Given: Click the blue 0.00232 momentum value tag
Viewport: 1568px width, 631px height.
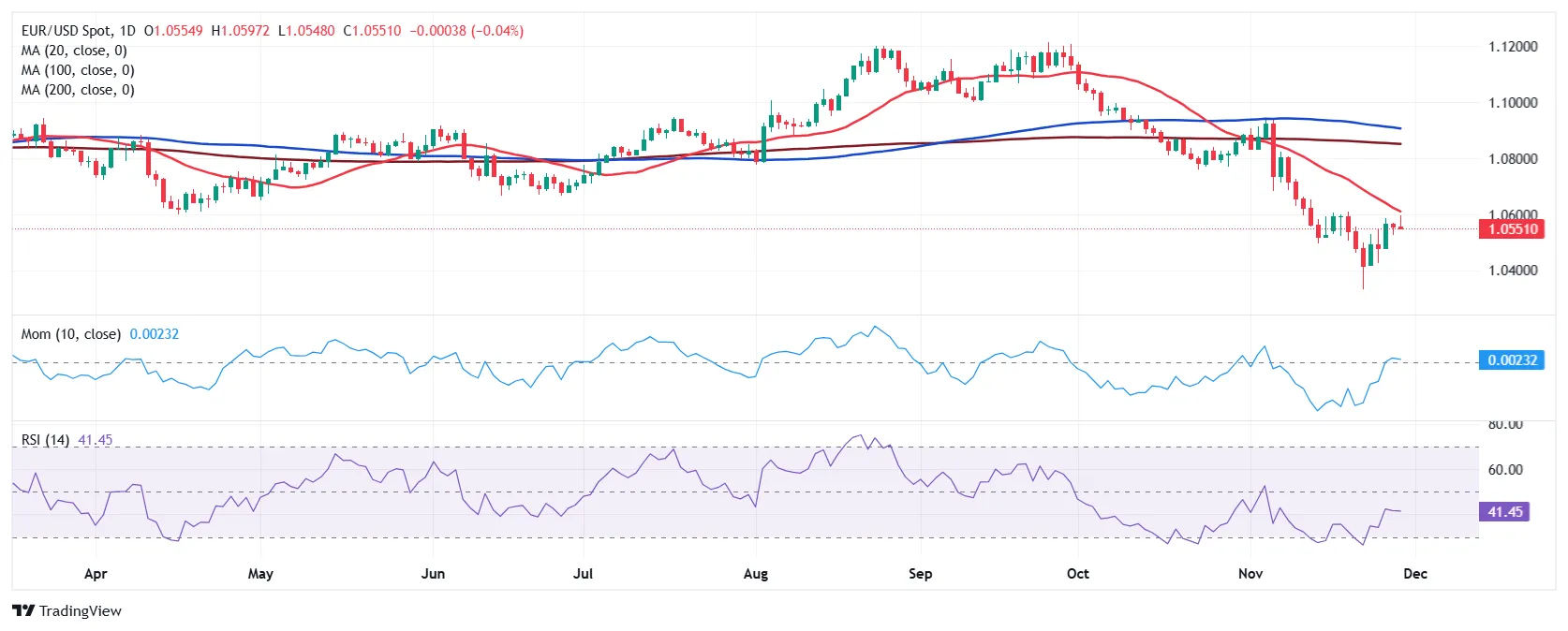Looking at the screenshot, I should (1511, 360).
